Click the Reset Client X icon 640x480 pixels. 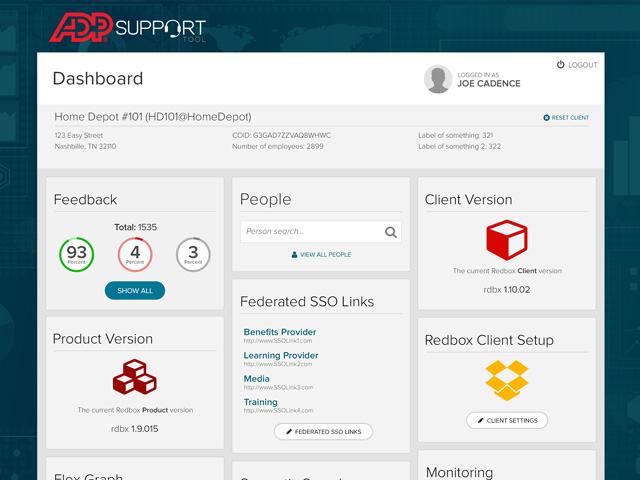coord(546,118)
